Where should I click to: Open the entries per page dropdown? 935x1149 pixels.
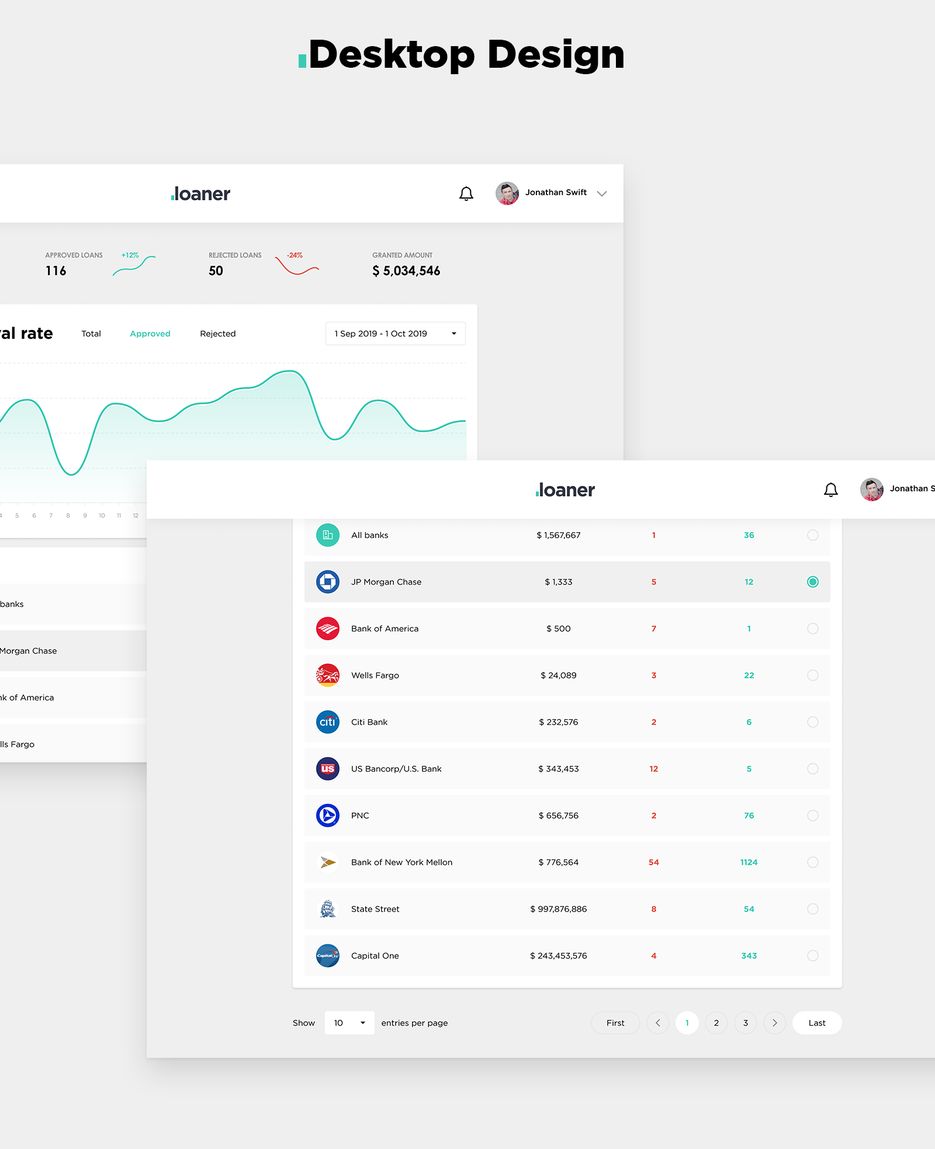[x=350, y=1023]
